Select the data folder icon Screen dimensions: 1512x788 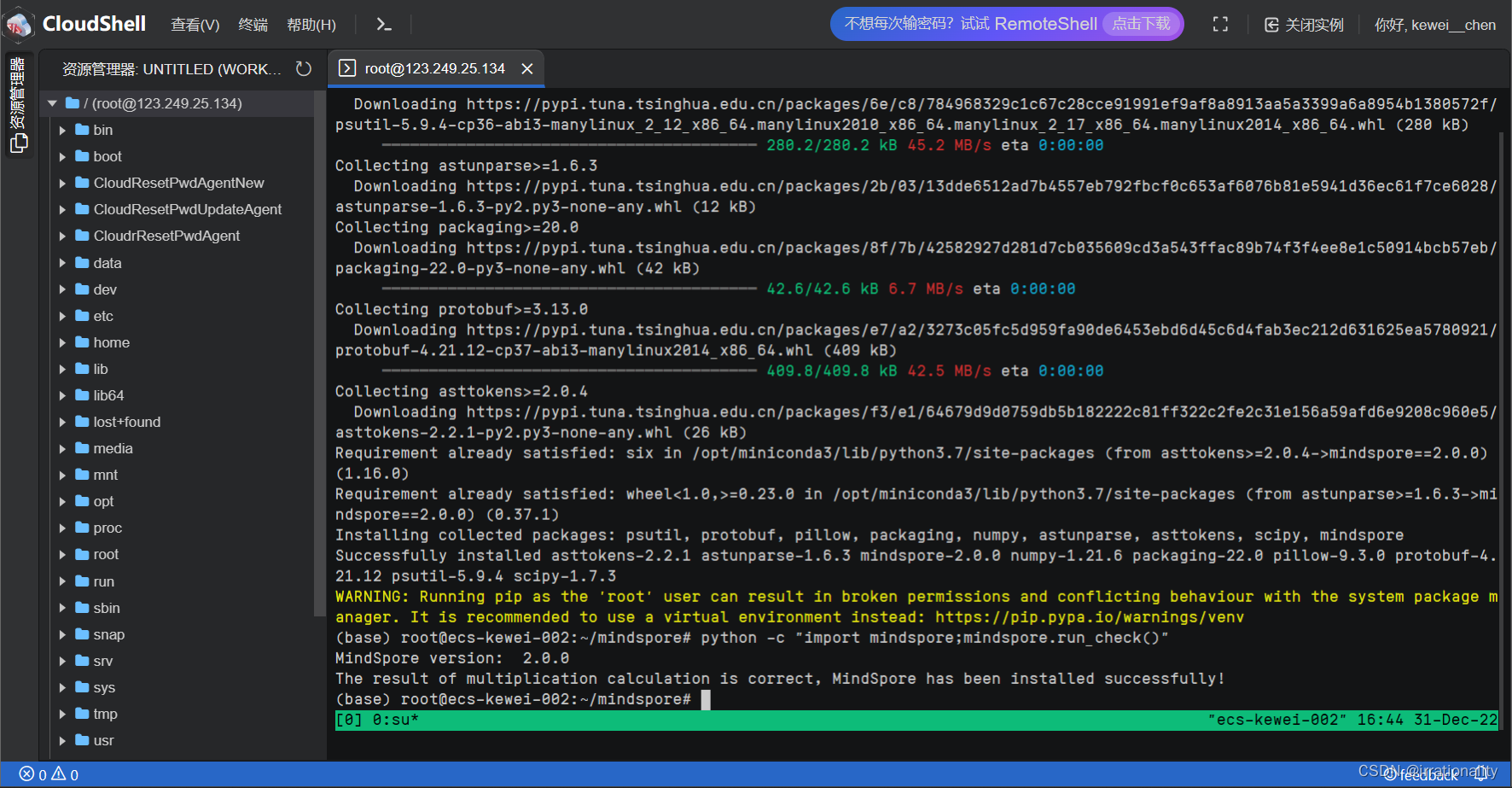(x=83, y=263)
